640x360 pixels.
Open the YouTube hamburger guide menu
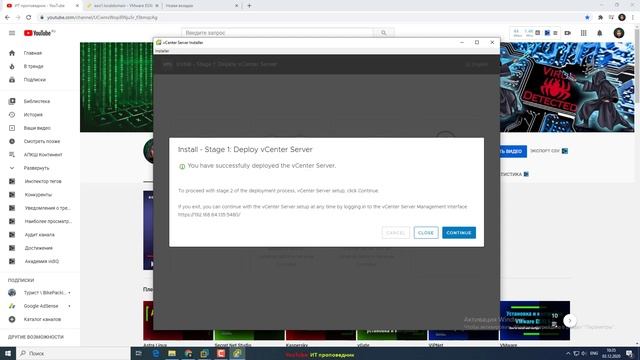point(12,33)
